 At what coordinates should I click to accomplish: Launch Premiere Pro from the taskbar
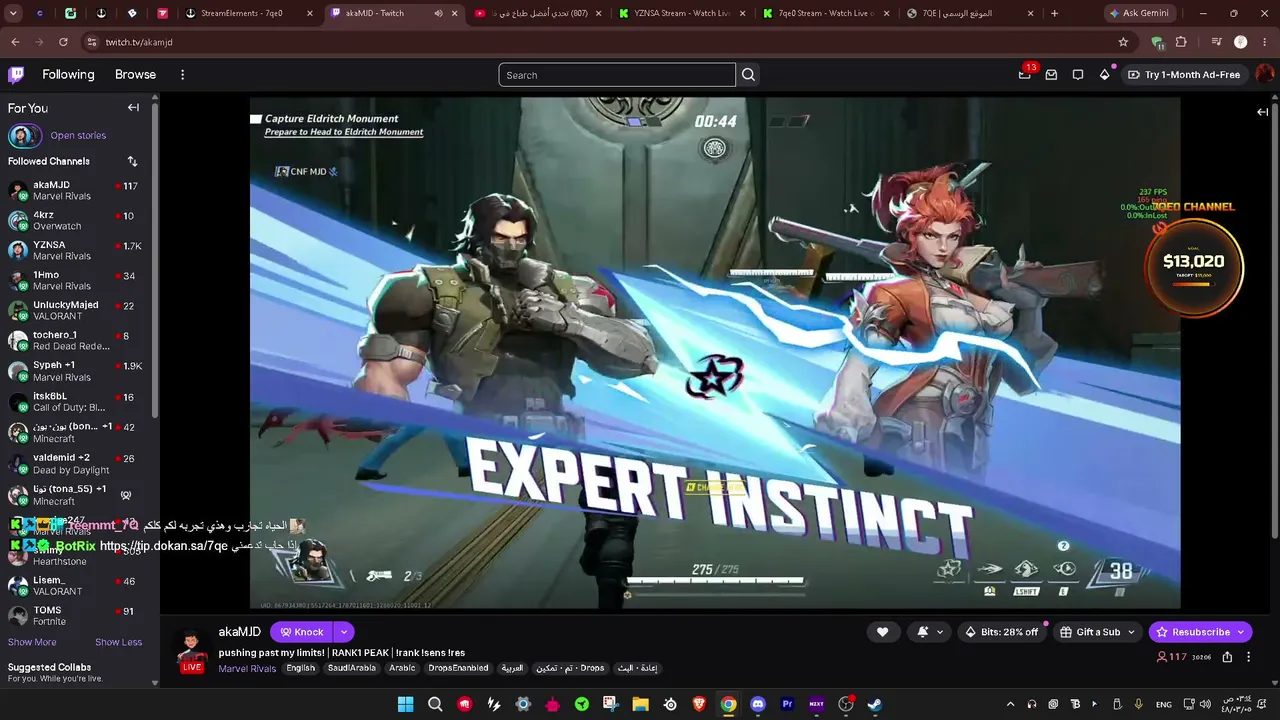tap(787, 704)
